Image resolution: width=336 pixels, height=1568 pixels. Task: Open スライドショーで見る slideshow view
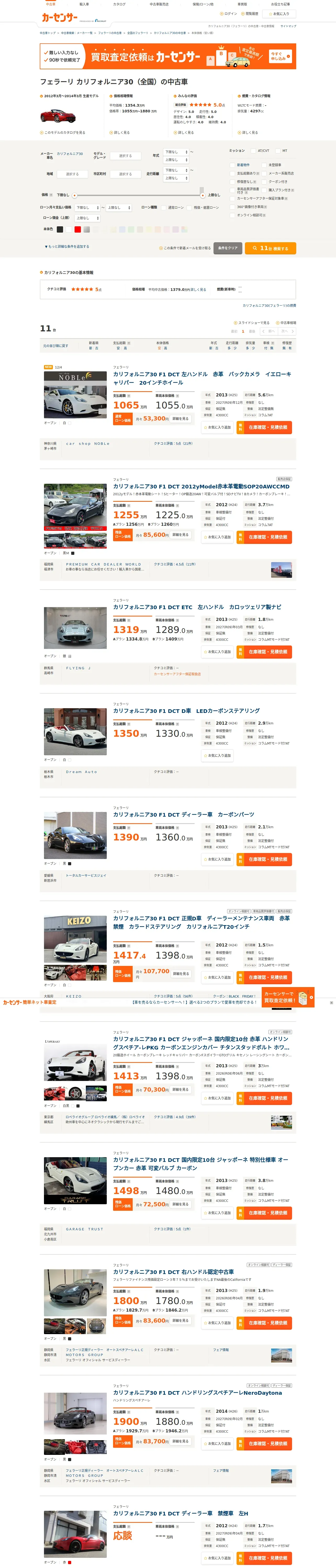click(x=251, y=322)
